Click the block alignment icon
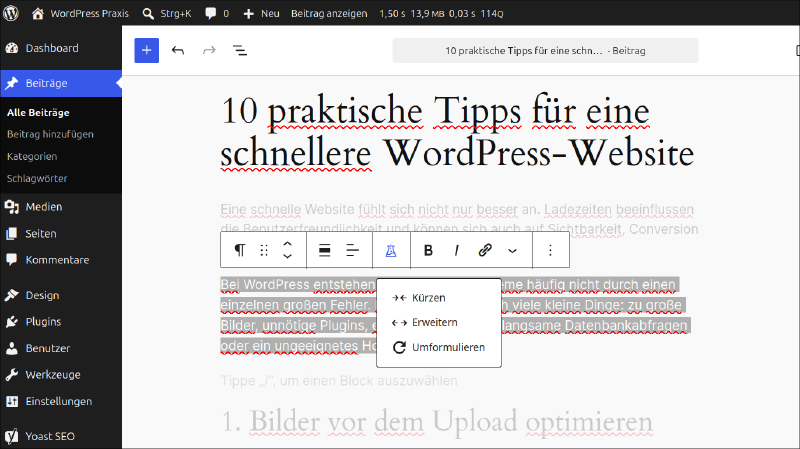The height and width of the screenshot is (449, 800). 324,250
